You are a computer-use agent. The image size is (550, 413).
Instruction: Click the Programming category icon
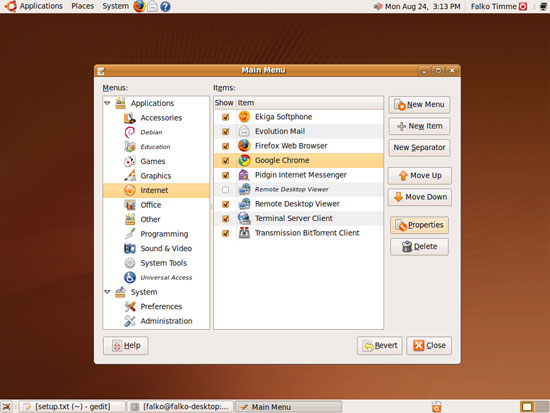(x=129, y=234)
